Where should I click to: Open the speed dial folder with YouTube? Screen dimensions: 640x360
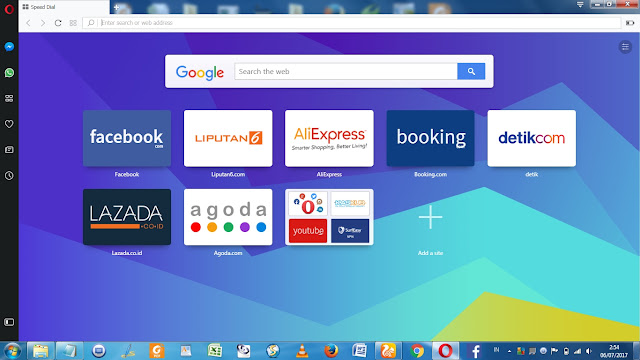(x=329, y=217)
